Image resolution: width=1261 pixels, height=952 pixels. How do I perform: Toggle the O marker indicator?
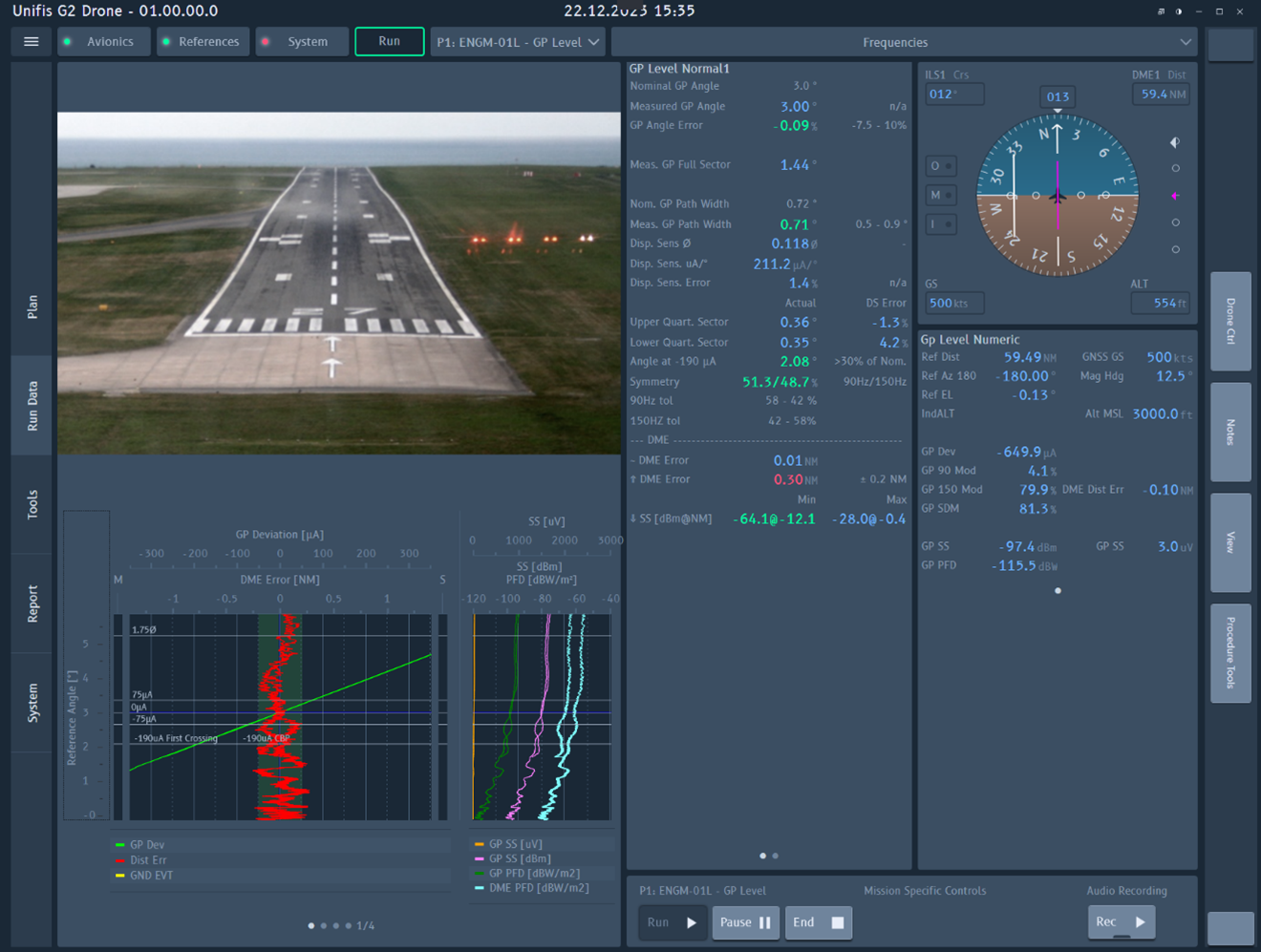[940, 166]
